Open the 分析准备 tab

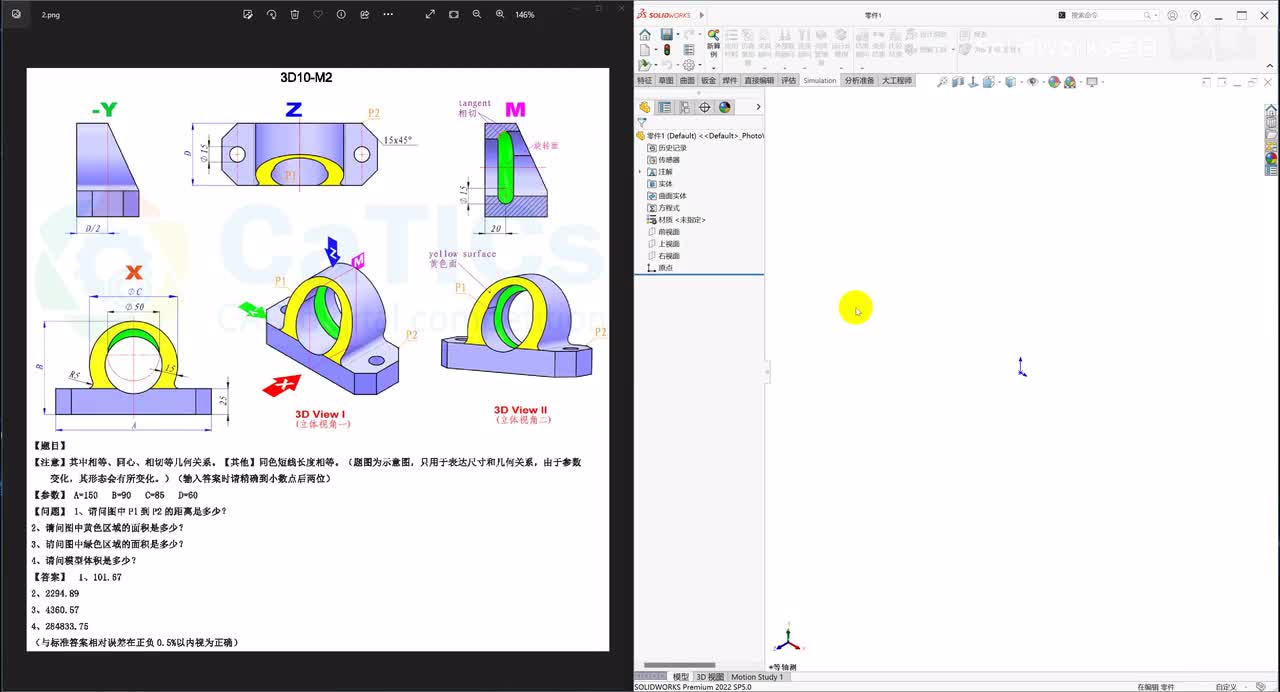tap(859, 80)
